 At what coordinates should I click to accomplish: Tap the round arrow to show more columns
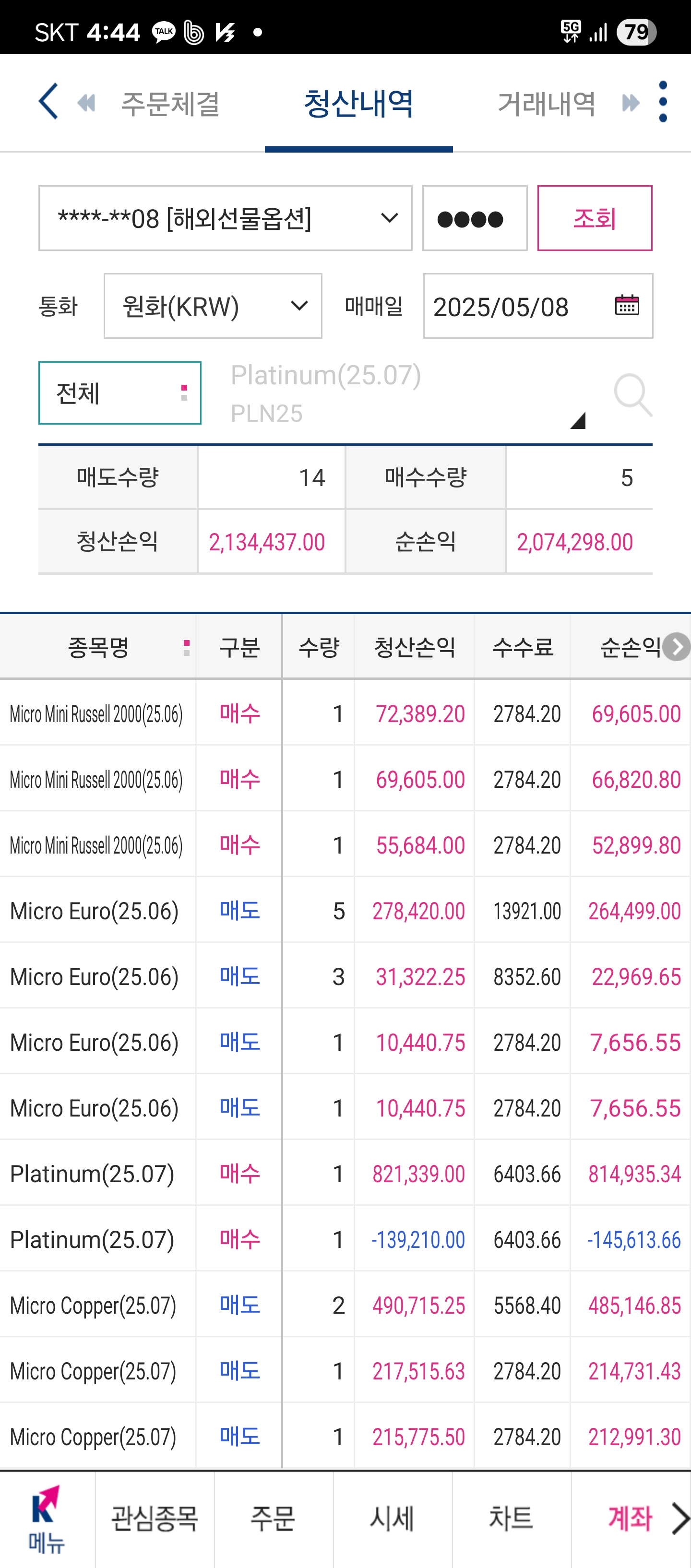pos(677,646)
